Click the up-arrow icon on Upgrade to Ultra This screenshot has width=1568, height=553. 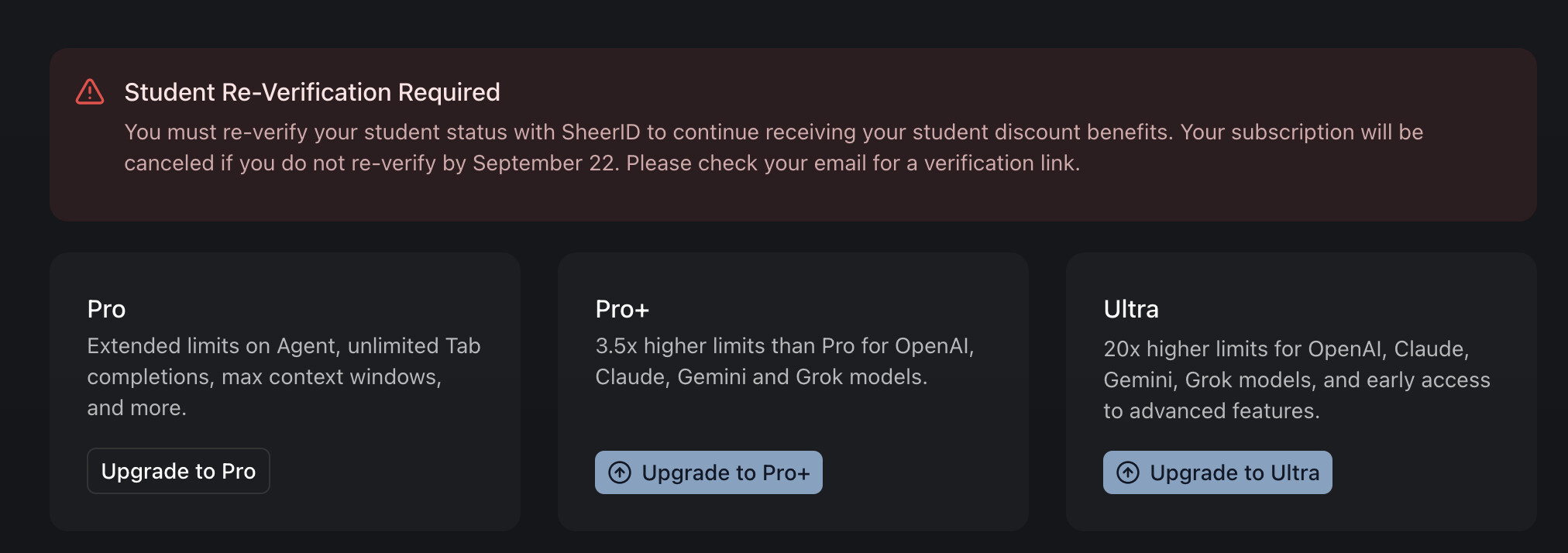[x=1128, y=472]
